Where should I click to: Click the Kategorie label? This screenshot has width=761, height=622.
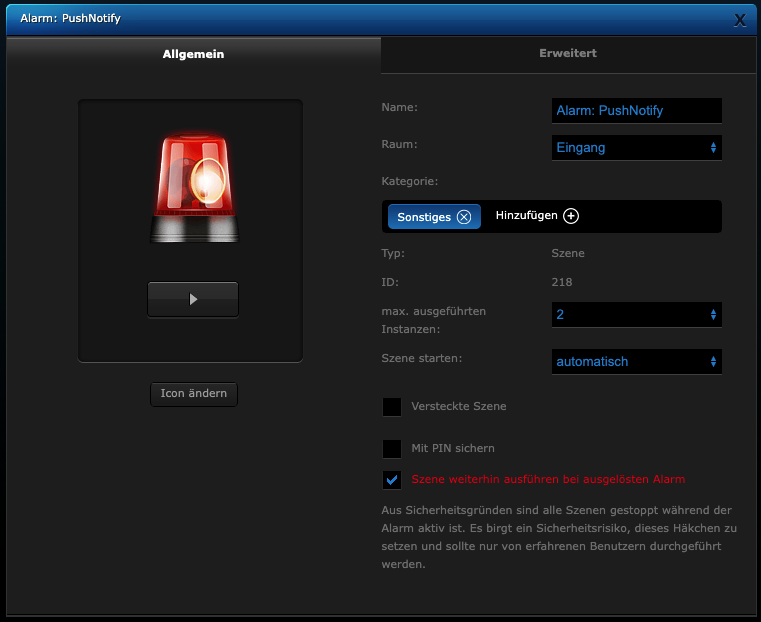point(410,181)
